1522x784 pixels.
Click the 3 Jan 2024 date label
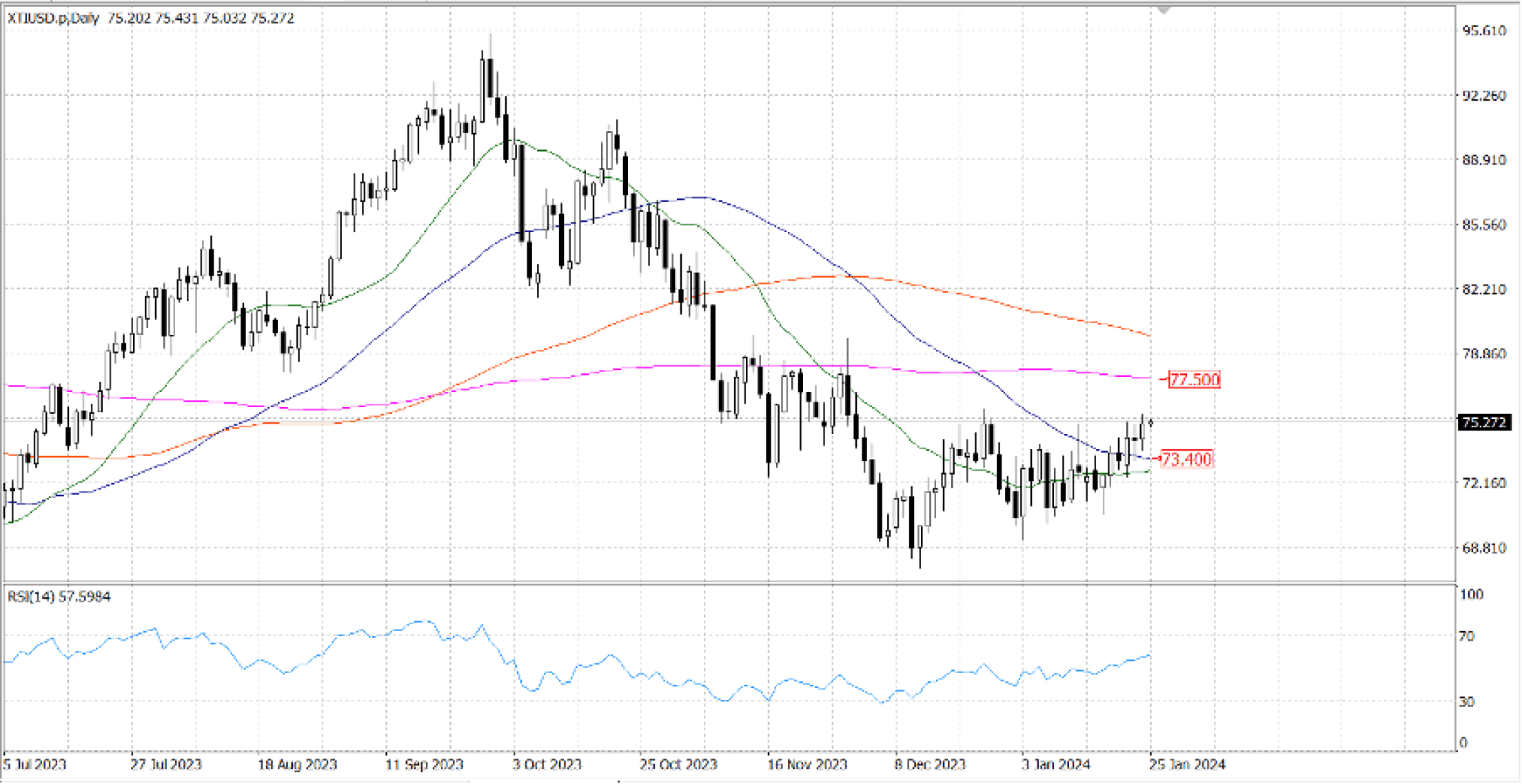tap(1056, 765)
